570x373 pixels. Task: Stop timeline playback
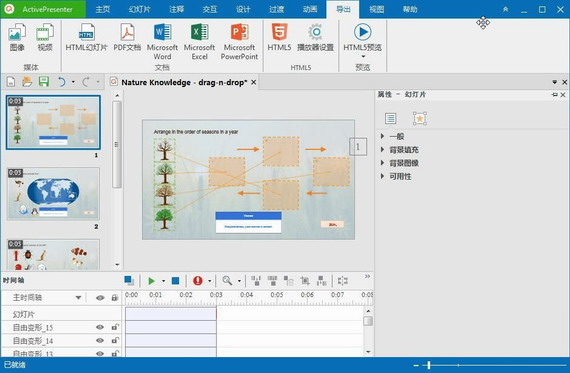(175, 281)
